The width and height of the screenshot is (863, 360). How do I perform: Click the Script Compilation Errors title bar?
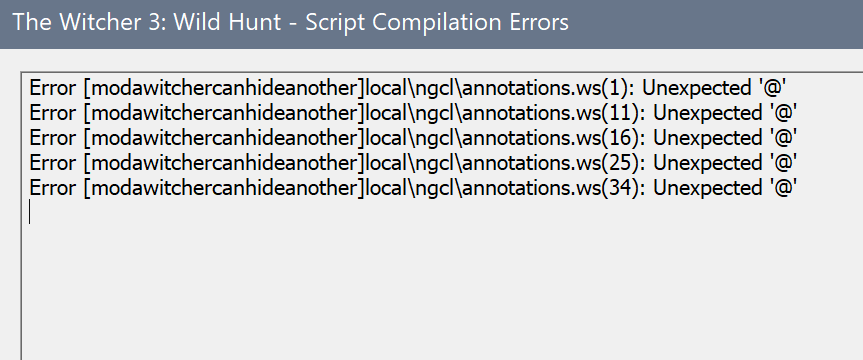click(432, 24)
